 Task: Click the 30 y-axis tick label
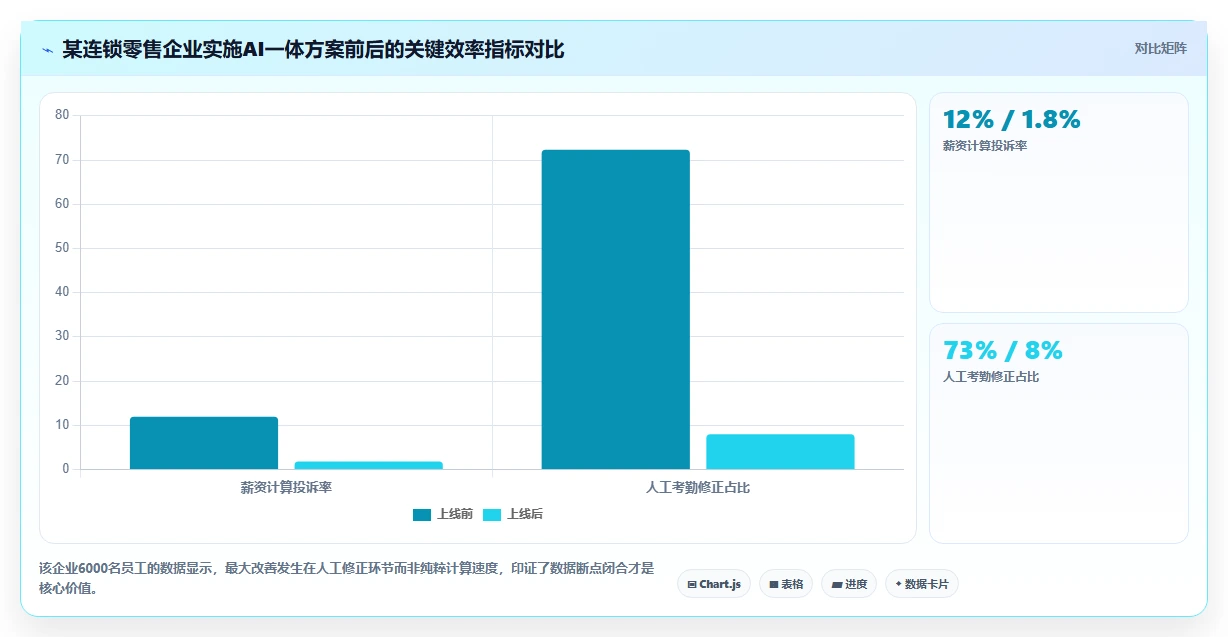62,336
